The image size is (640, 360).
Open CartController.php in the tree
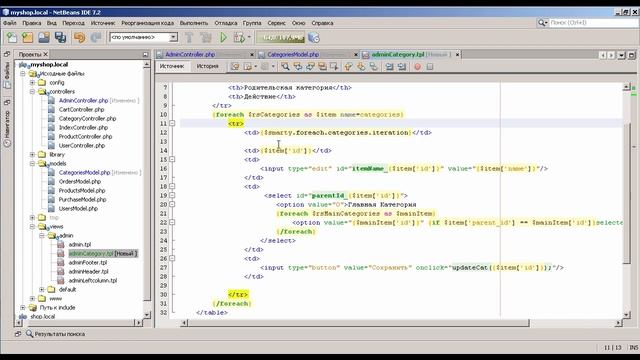pyautogui.click(x=81, y=109)
